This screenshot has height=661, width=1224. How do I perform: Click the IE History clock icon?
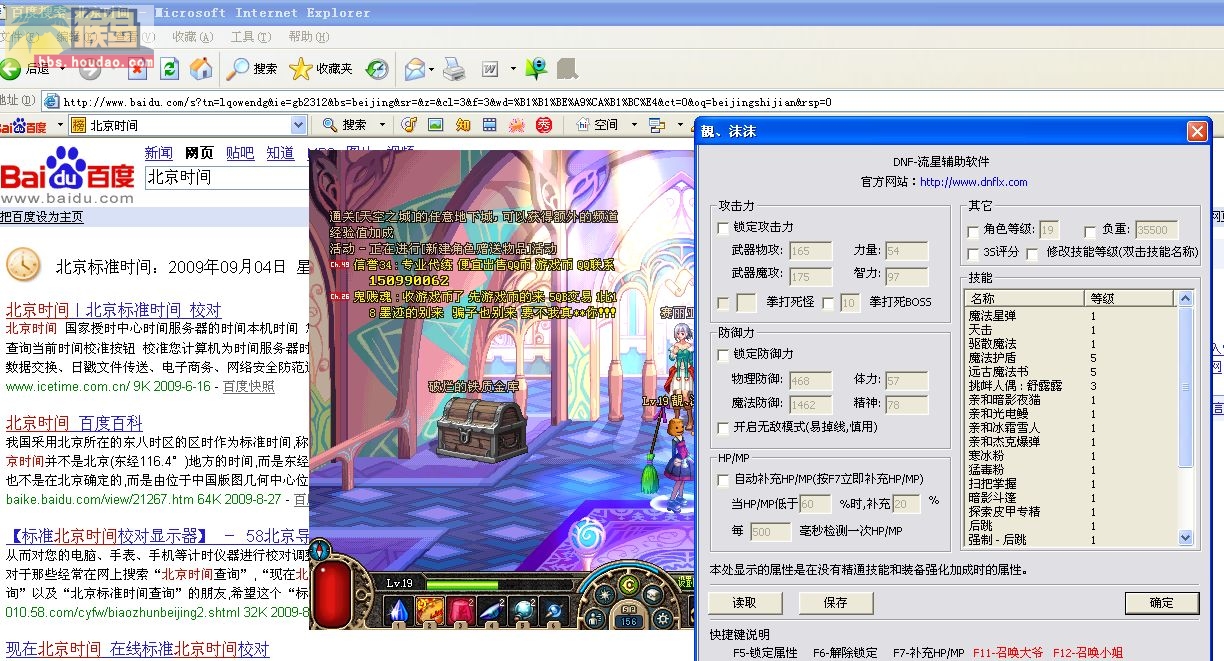coord(376,69)
